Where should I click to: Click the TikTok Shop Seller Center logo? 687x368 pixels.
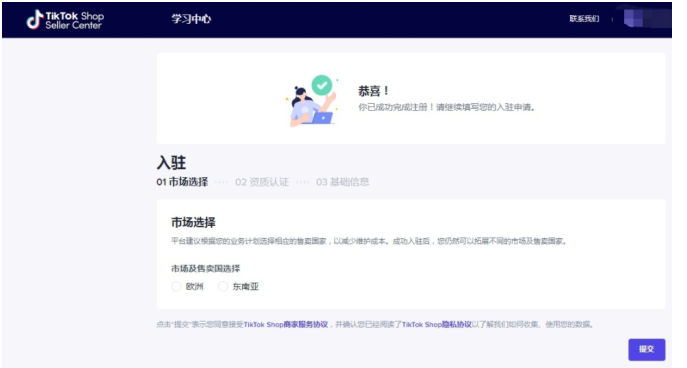[x=65, y=20]
